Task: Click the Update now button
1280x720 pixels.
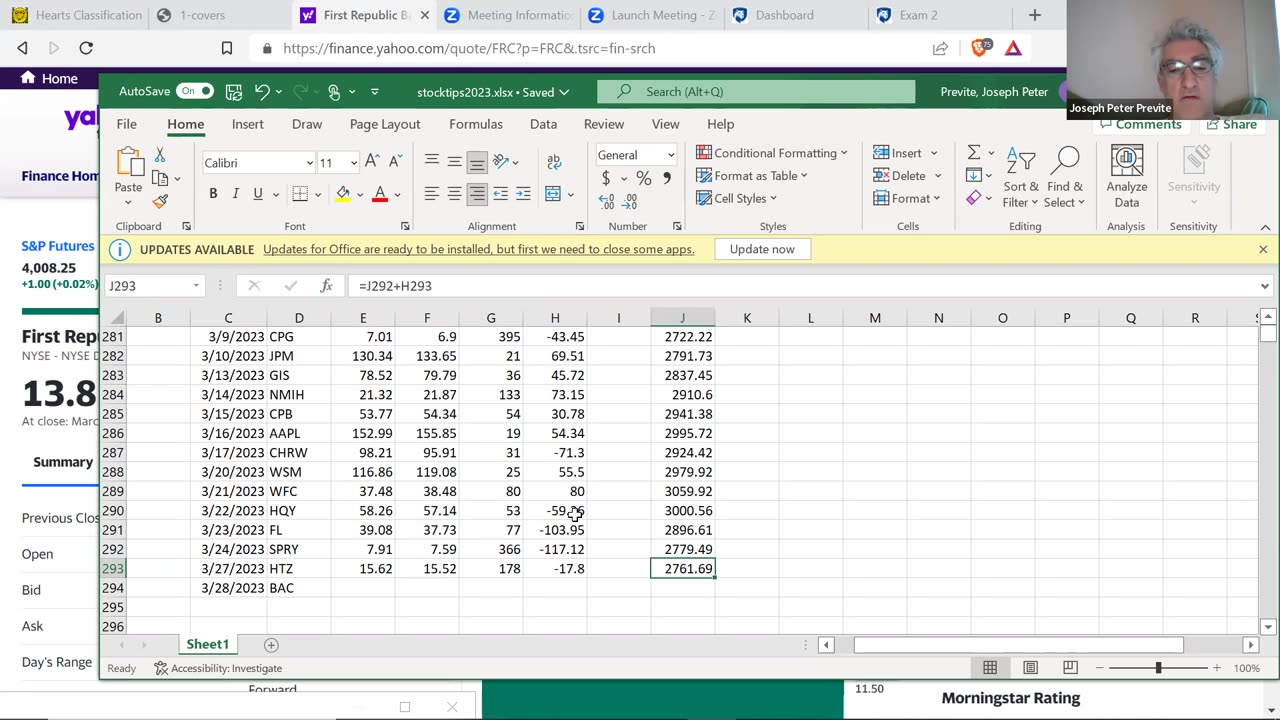Action: (762, 249)
